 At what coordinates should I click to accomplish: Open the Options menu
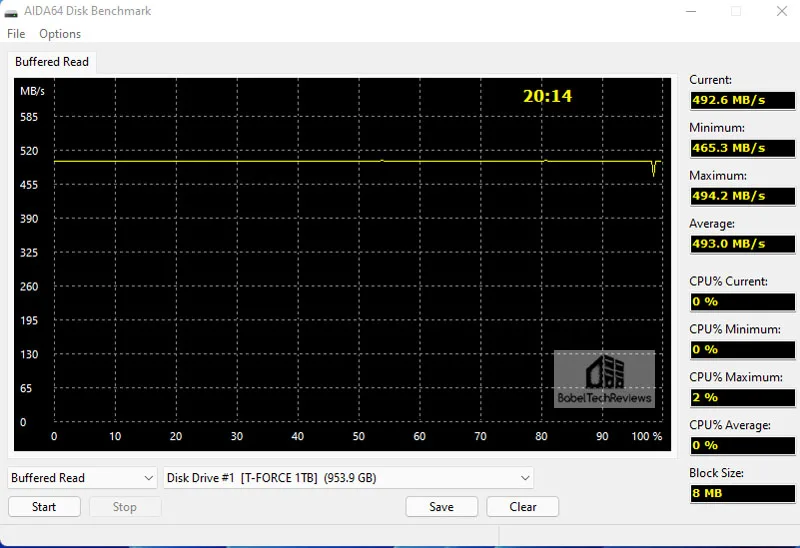[60, 34]
